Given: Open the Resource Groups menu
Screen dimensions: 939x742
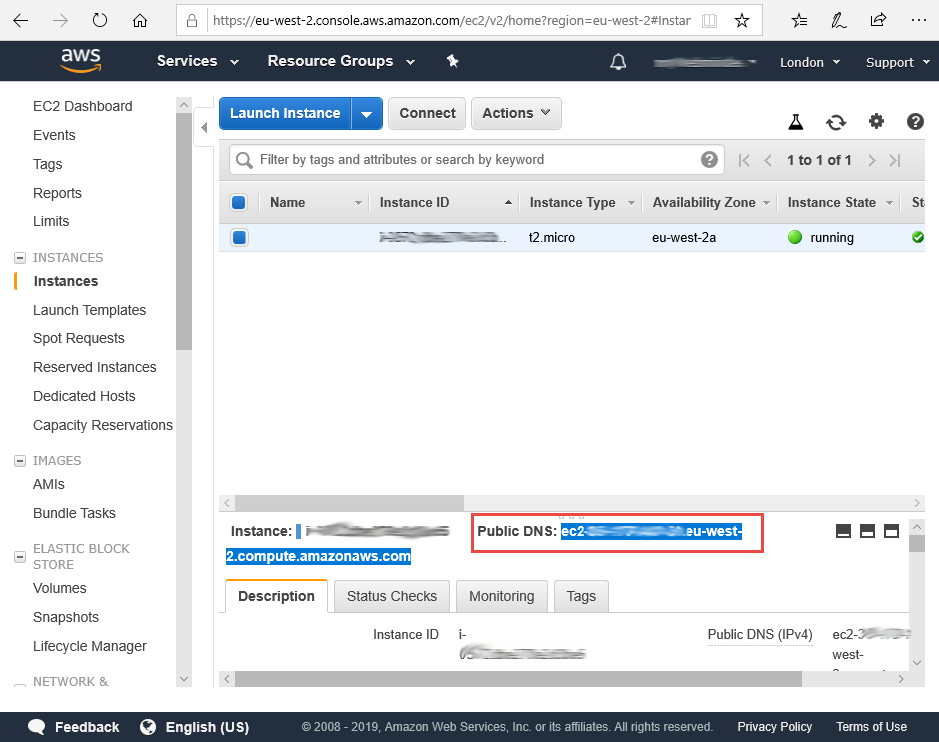Looking at the screenshot, I should (x=341, y=61).
